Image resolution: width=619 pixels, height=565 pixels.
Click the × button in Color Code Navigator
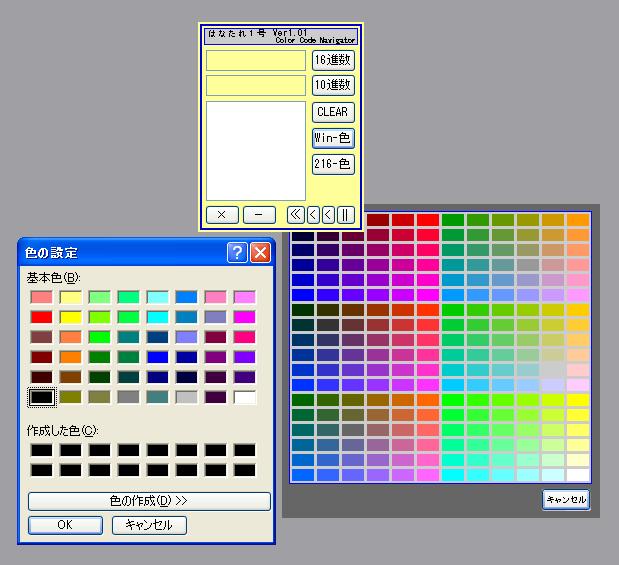click(221, 214)
